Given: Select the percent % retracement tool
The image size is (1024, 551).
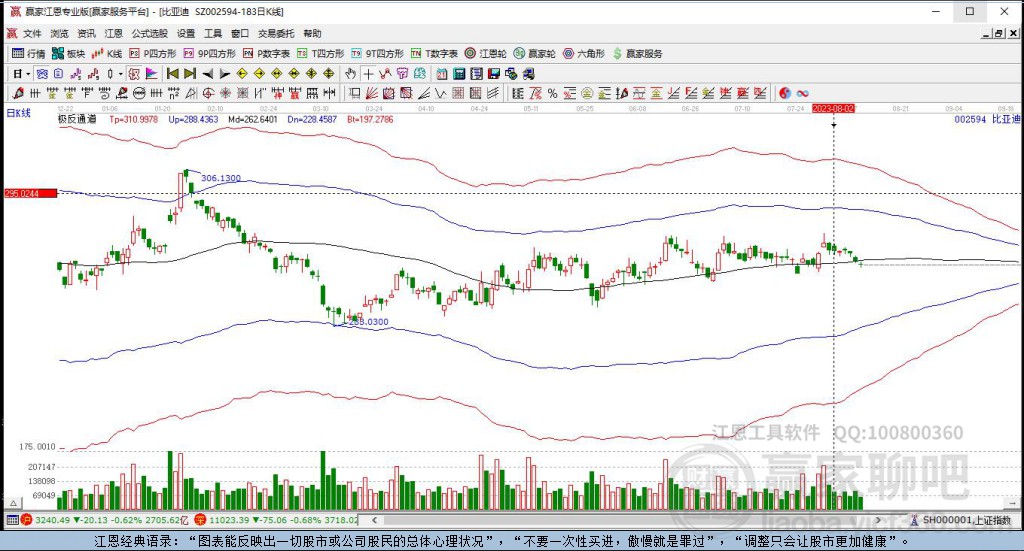Looking at the screenshot, I should click(x=552, y=93).
